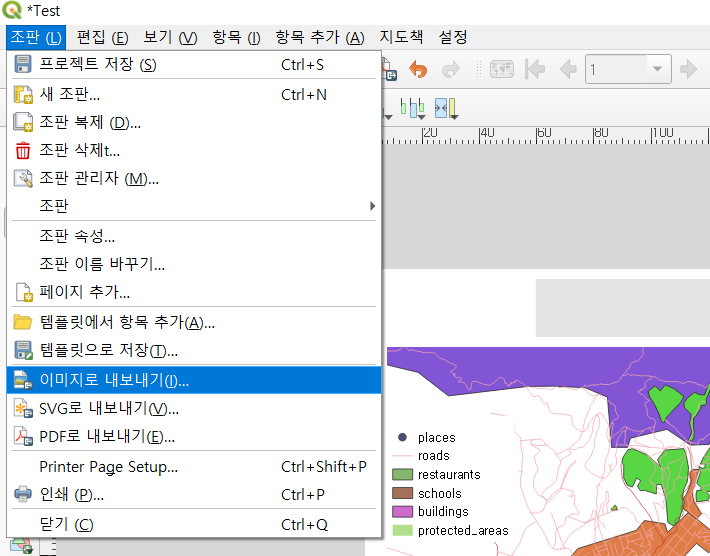Click the 템플릿에서 항목 추가 folder icon

coord(23,322)
